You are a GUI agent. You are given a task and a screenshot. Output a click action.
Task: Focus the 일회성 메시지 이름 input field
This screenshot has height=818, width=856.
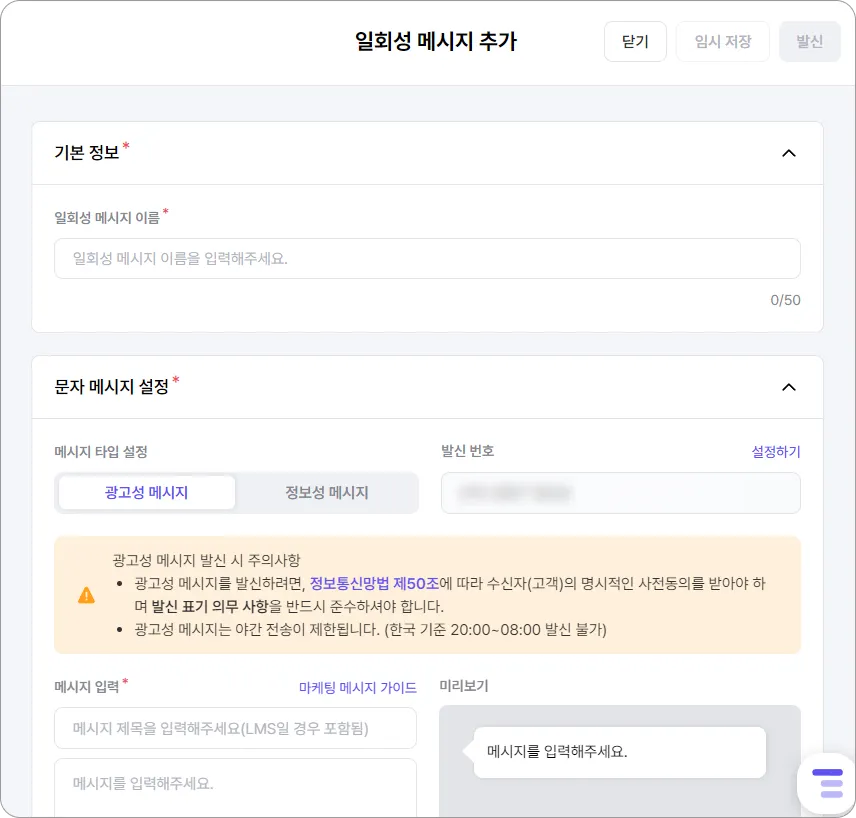[427, 258]
